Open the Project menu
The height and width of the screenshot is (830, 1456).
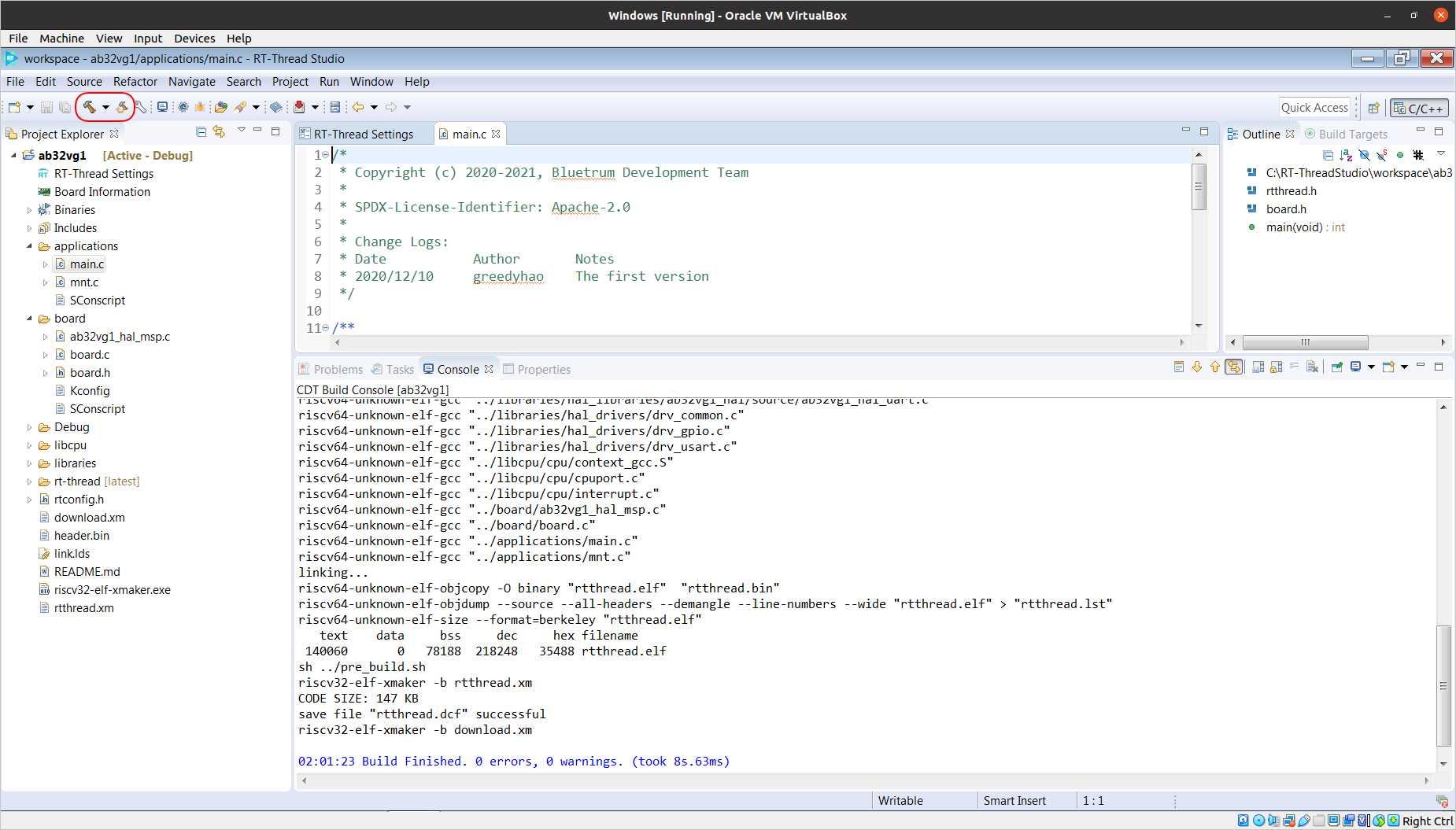click(290, 82)
